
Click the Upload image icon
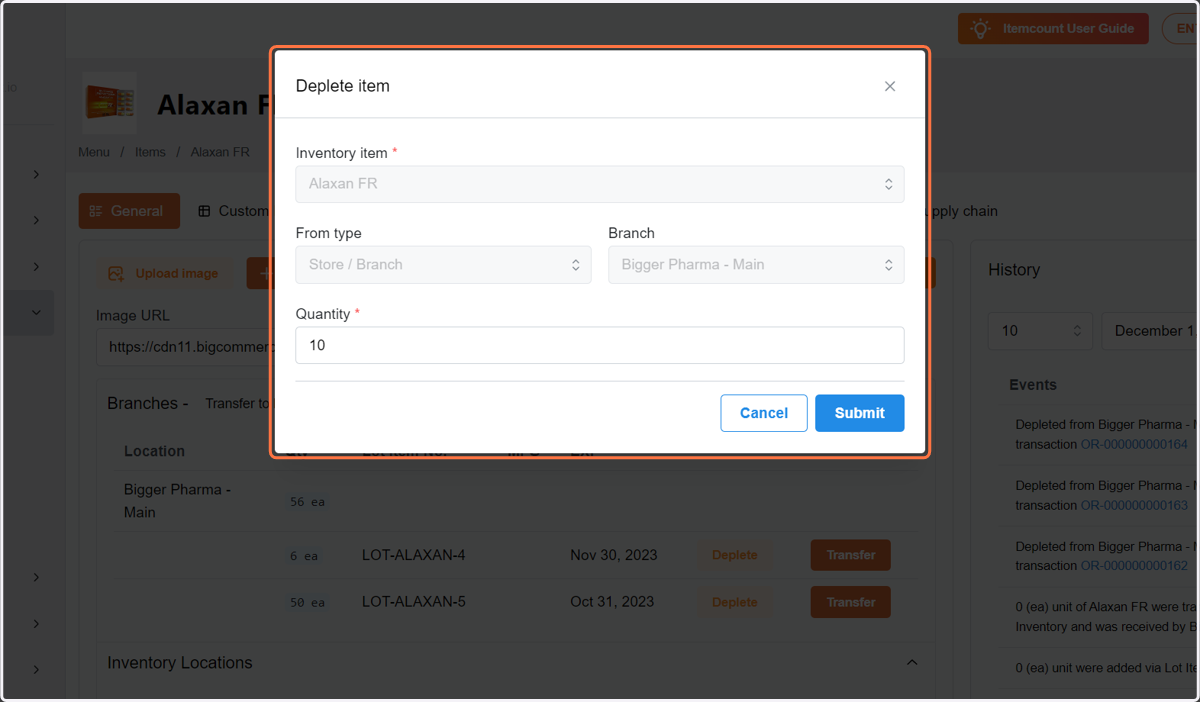(x=116, y=273)
